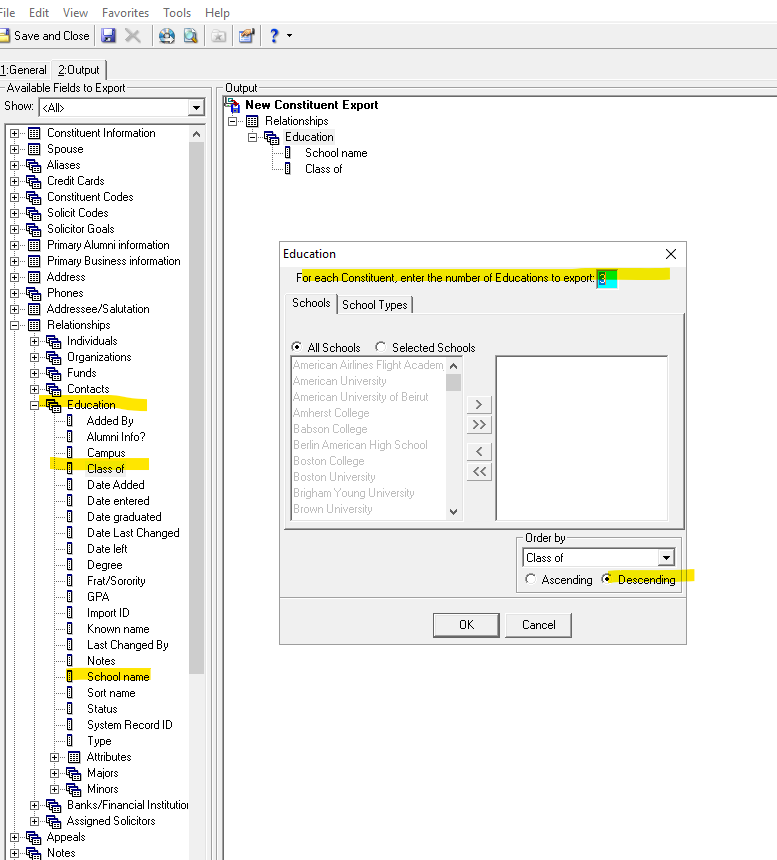Select the Frat/Sorority field
777x860 pixels.
point(116,581)
